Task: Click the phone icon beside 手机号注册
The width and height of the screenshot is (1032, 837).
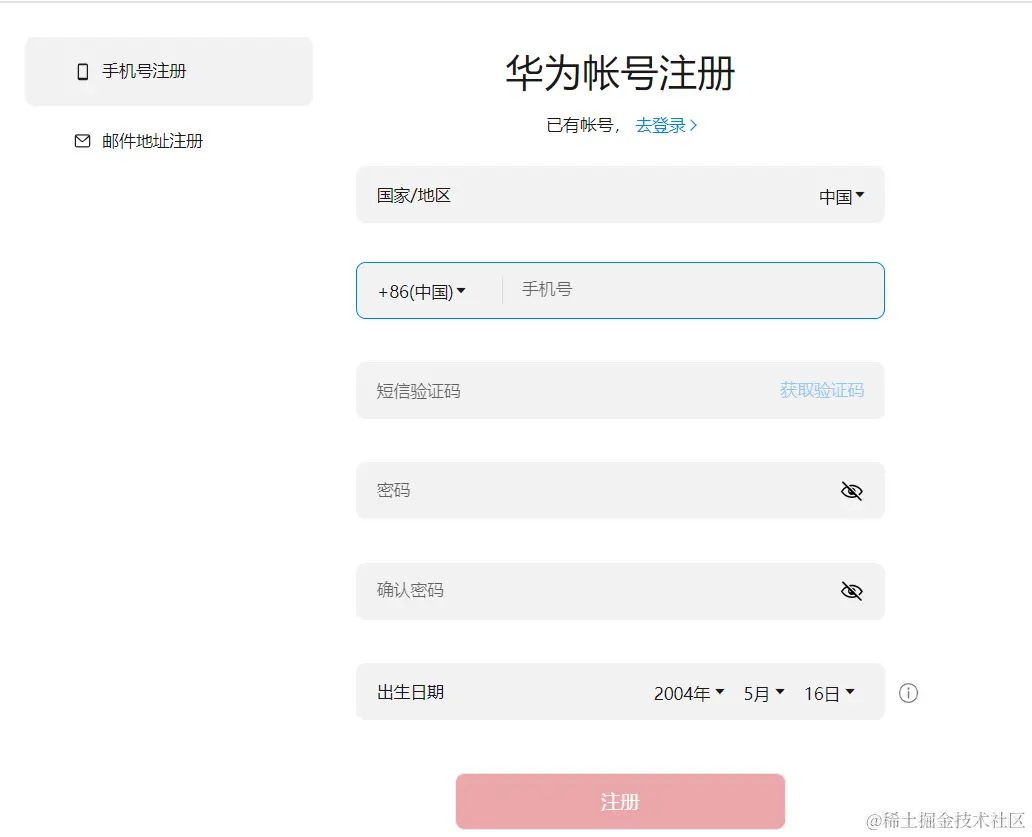Action: pyautogui.click(x=82, y=71)
